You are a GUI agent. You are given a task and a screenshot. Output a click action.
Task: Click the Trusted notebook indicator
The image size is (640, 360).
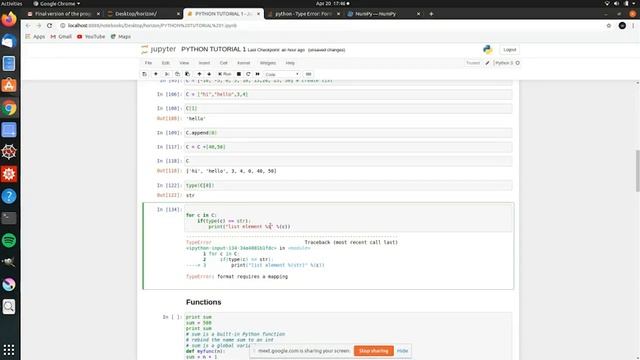(x=473, y=63)
